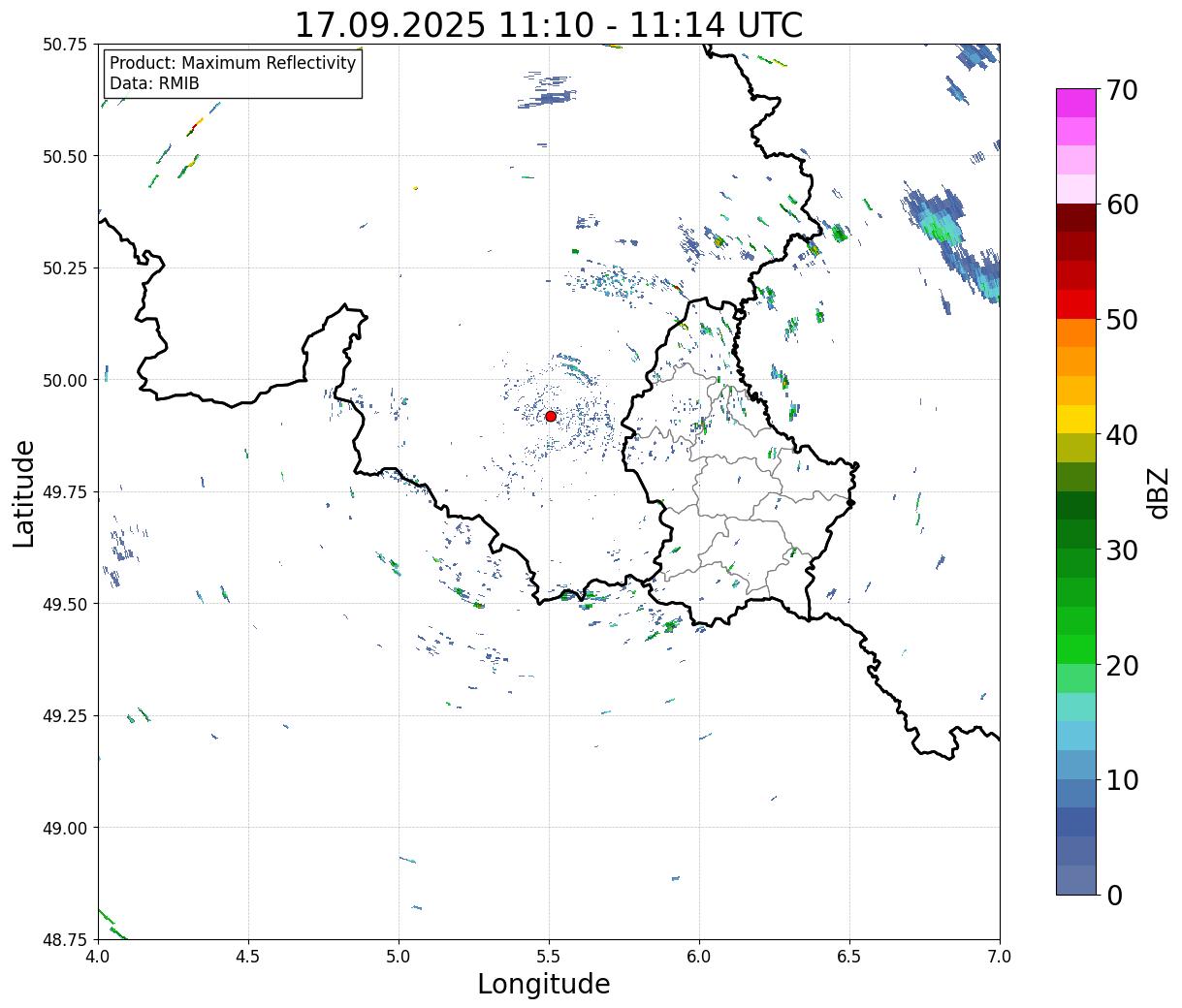This screenshot has height=1008, width=1182.
Task: Click the plot title 17.09.2025 11:10 - 11:14 UTC
Action: coord(549,24)
